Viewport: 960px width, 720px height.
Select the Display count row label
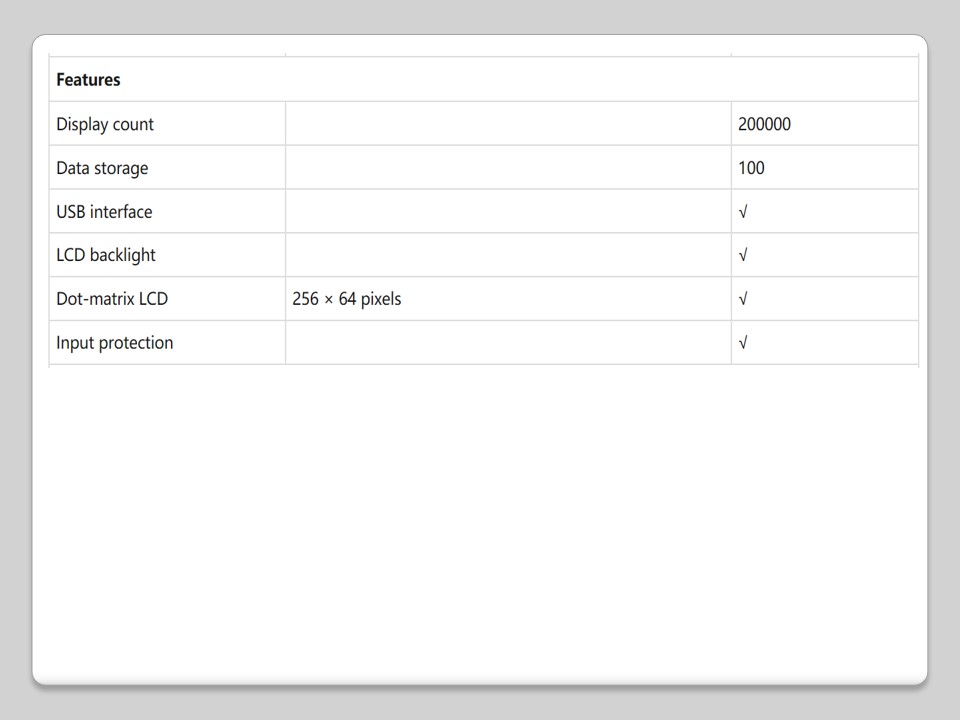click(x=105, y=125)
